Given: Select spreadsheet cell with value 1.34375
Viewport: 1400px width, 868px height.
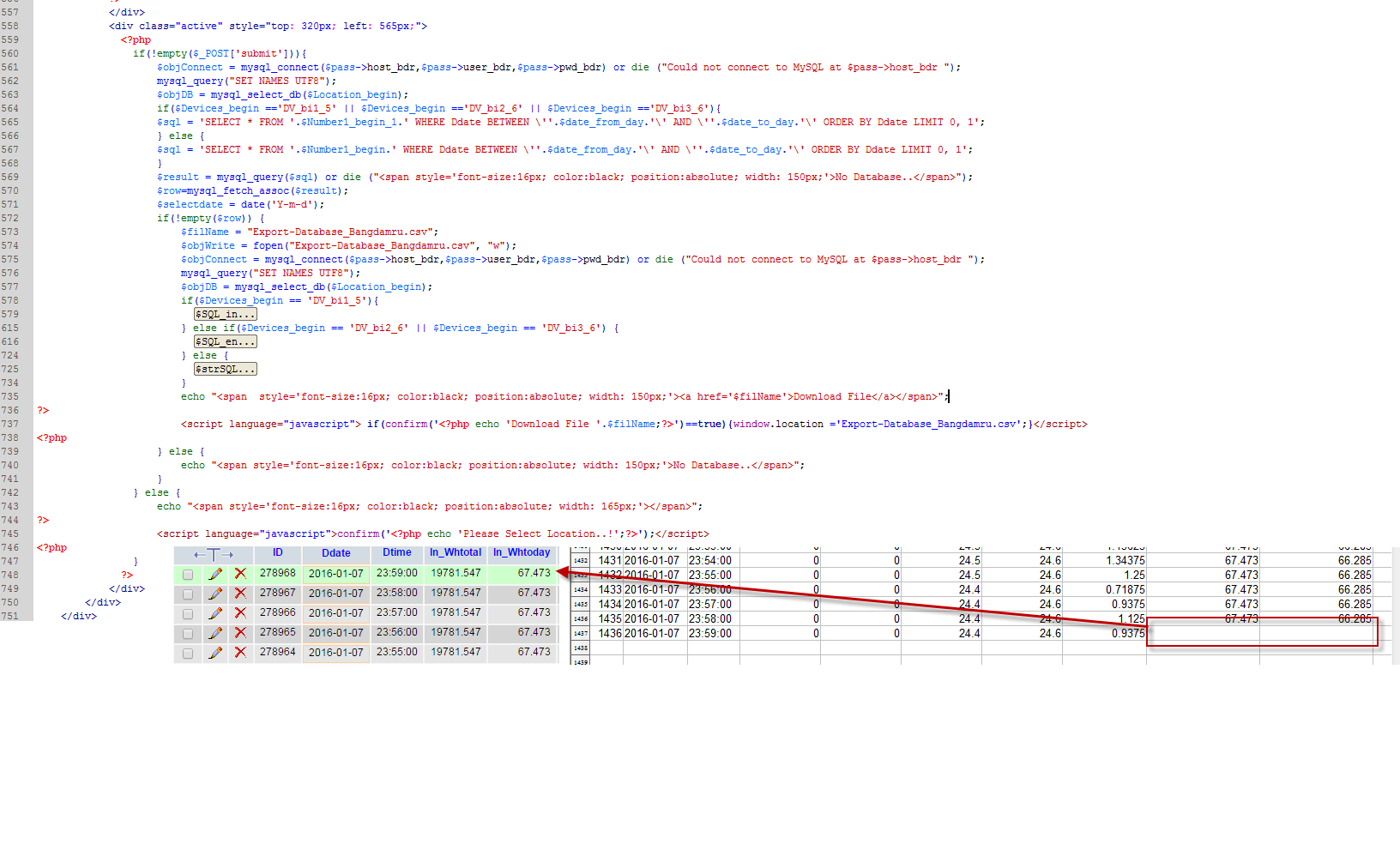Looking at the screenshot, I should (x=1105, y=561).
